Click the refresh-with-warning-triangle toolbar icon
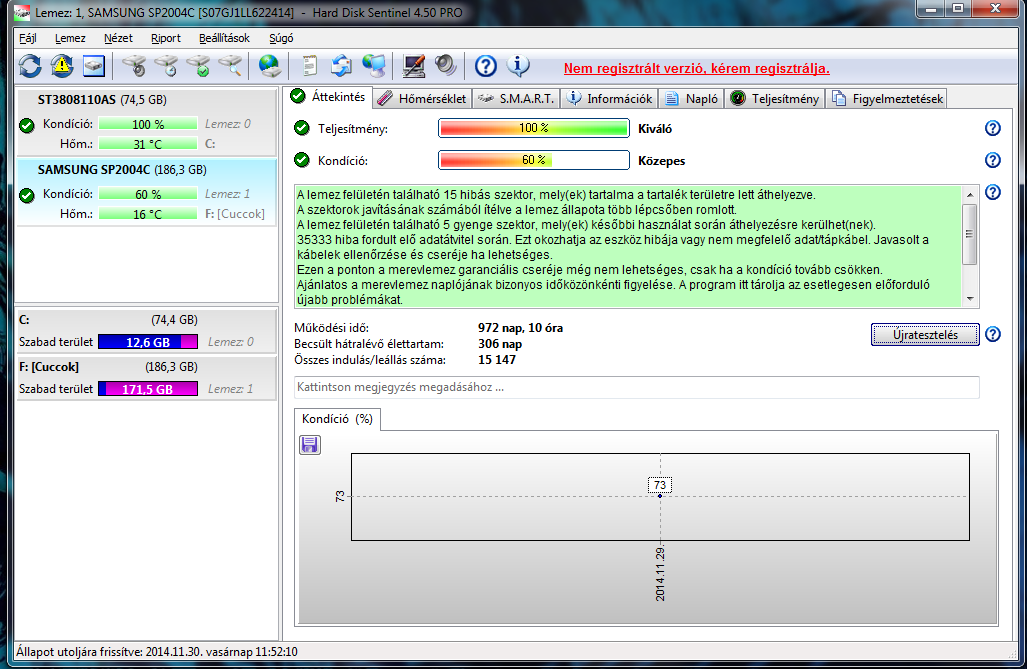The width and height of the screenshot is (1027, 669). click(62, 66)
